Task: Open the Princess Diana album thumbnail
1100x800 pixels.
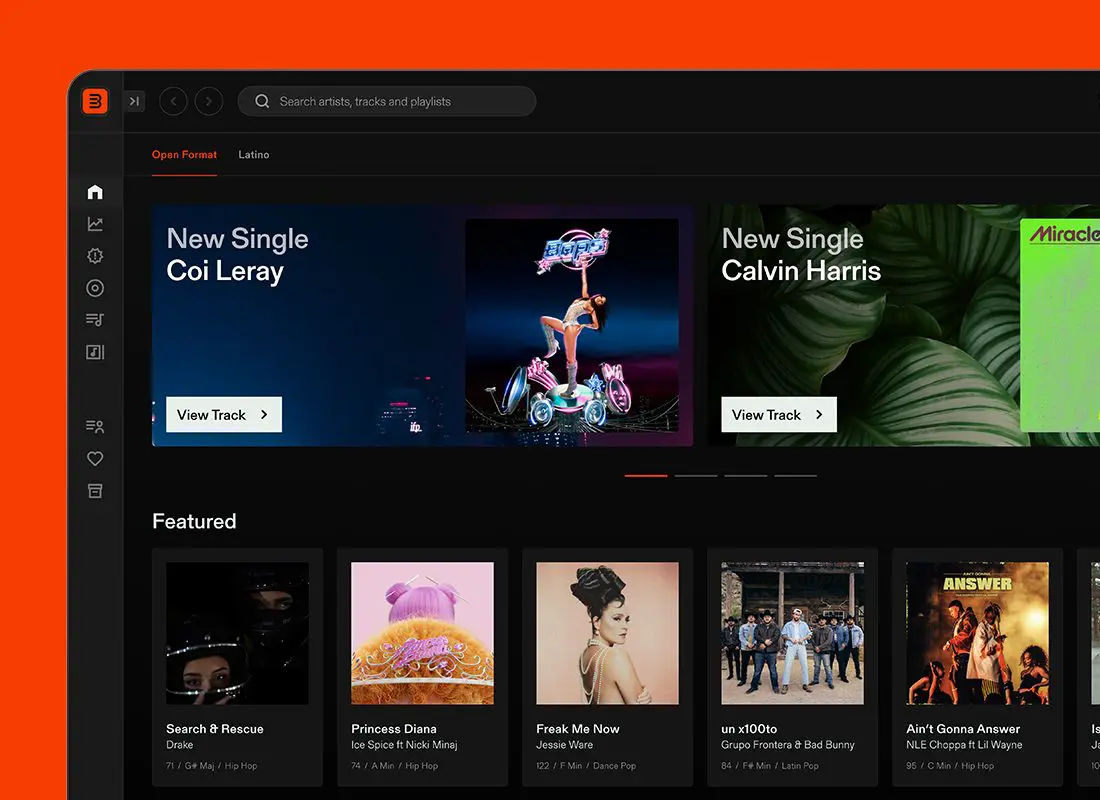Action: 422,633
